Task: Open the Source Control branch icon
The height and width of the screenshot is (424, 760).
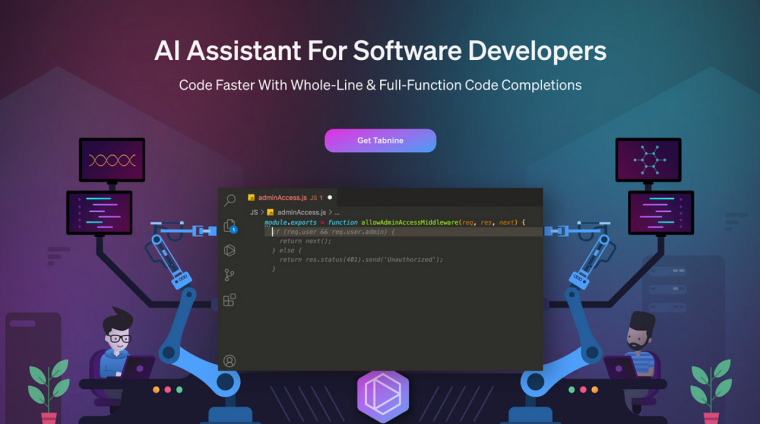Action: (x=230, y=275)
